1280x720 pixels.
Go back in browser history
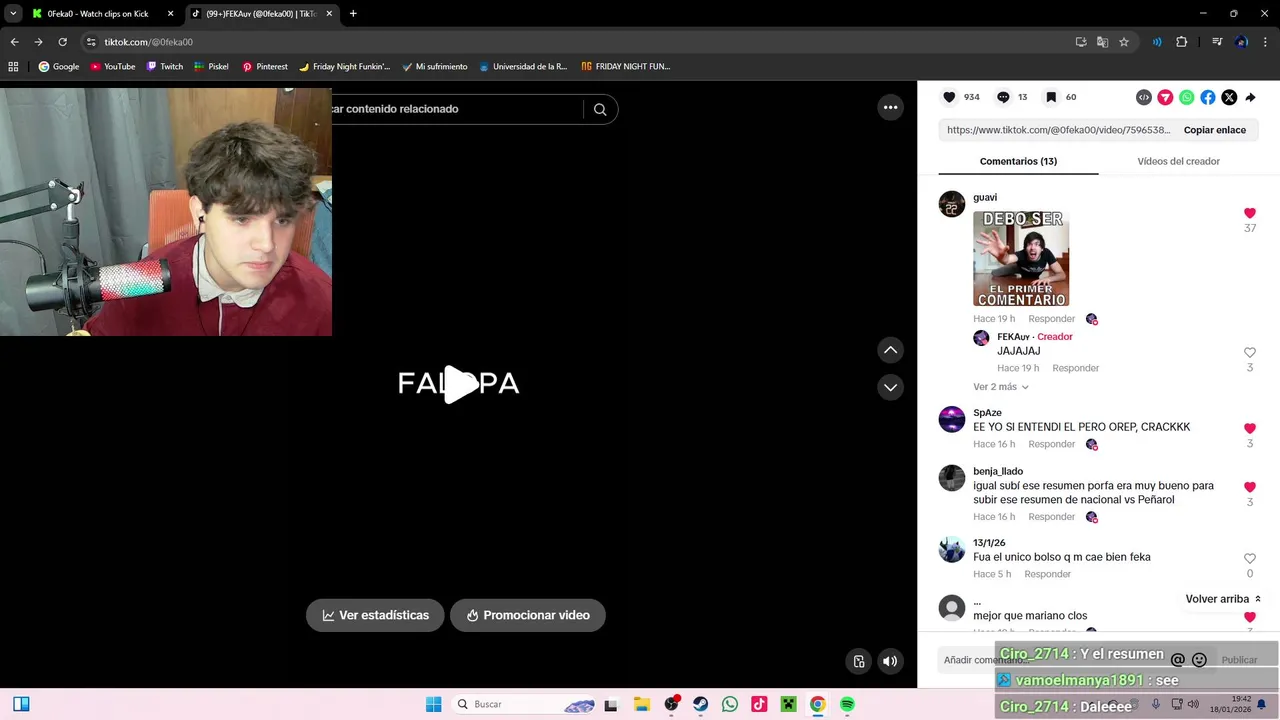14,42
